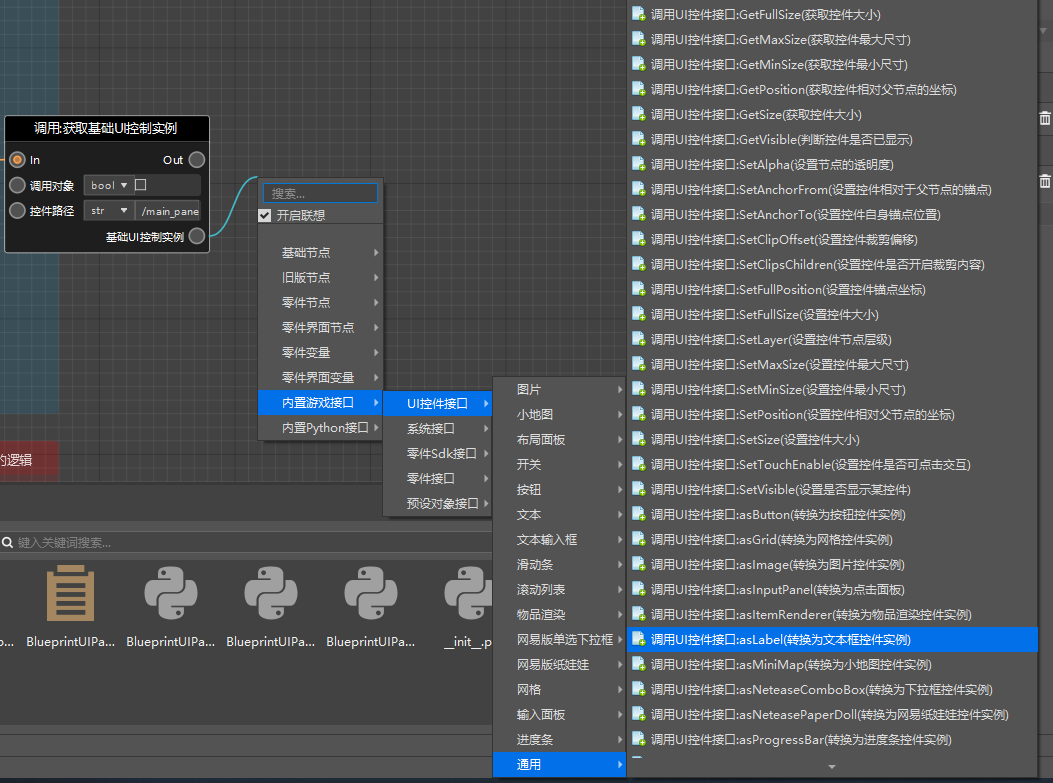Click the upper trash delete icon
This screenshot has height=783, width=1053.
[x=1044, y=118]
